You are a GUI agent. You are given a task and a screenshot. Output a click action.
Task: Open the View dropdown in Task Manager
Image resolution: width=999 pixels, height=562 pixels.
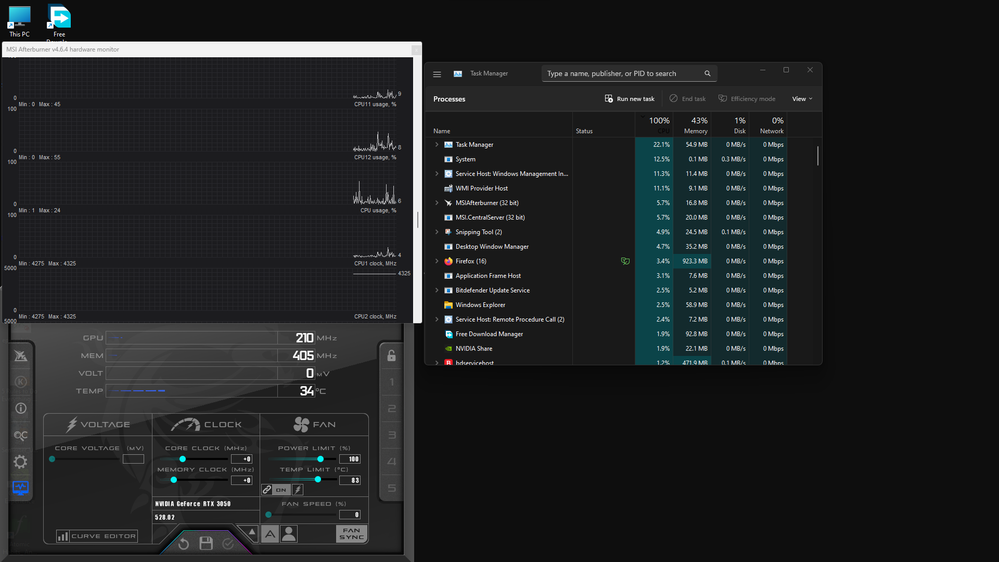(802, 99)
